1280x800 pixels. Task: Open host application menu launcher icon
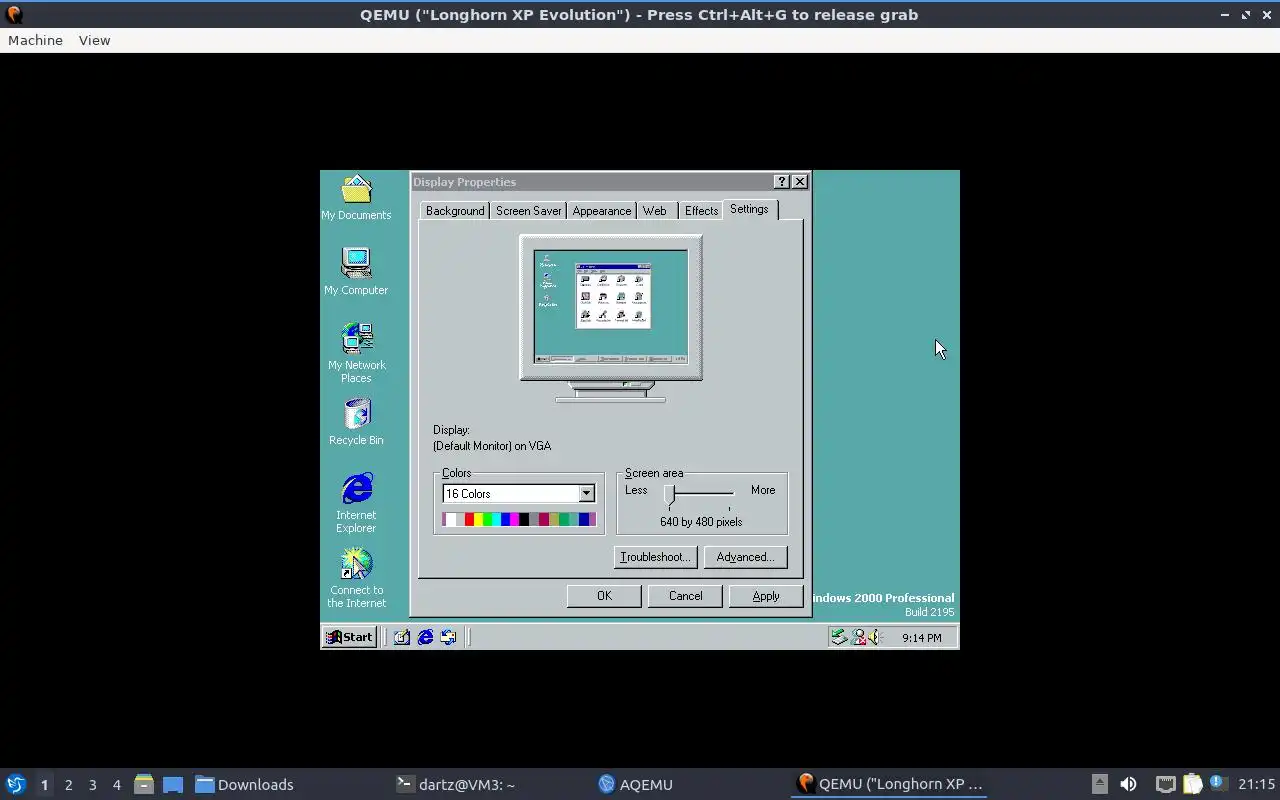[15, 784]
